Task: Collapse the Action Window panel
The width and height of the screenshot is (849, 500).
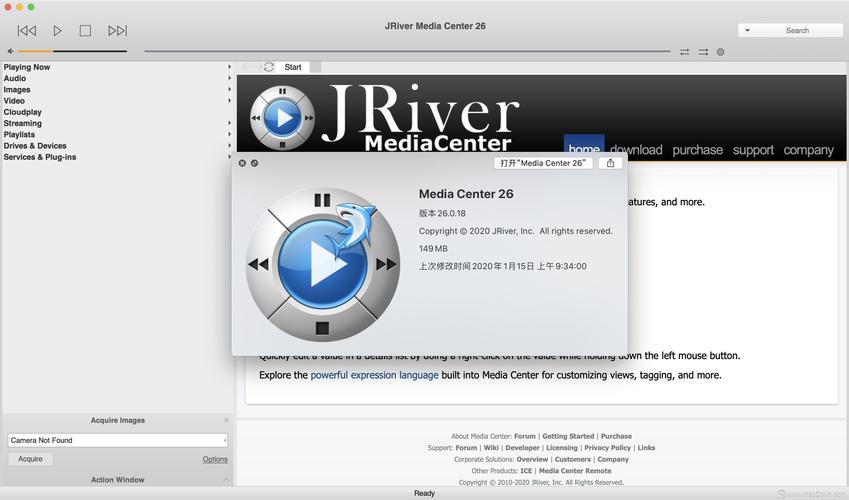Action: (226, 480)
